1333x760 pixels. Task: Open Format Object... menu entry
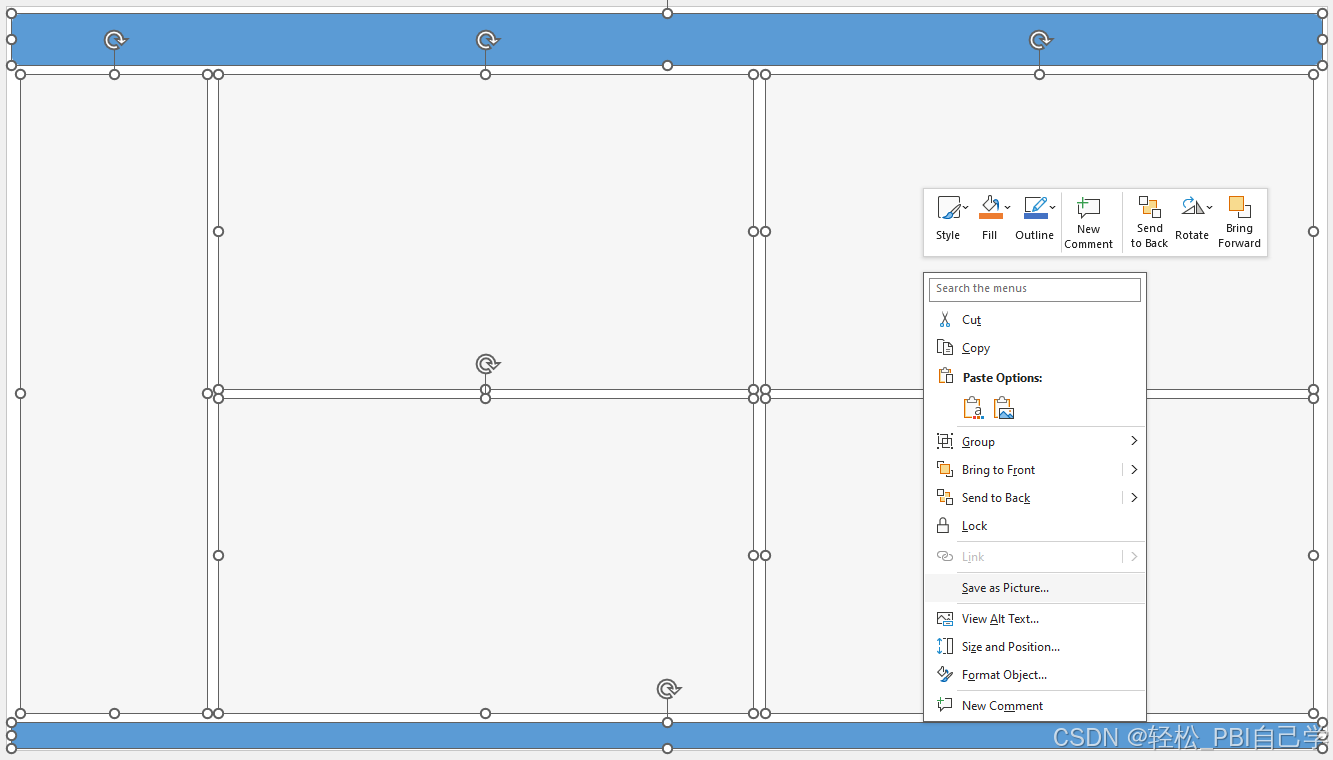click(1034, 675)
